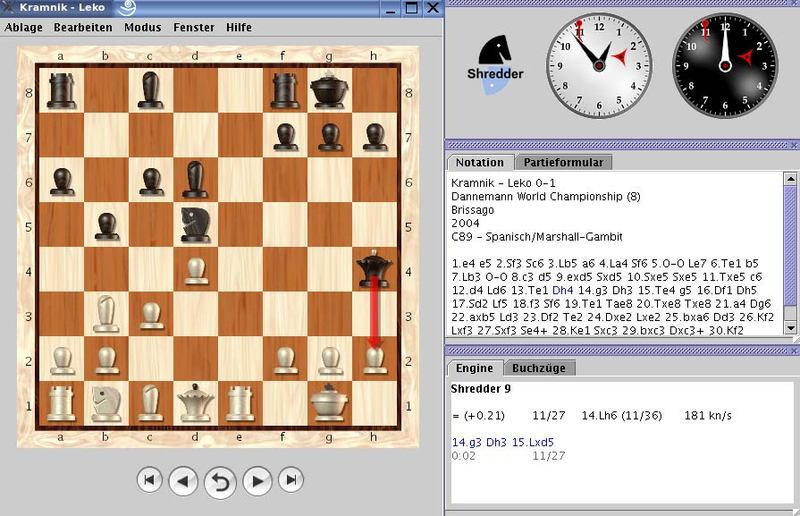Click the white analog chess clock
The image size is (800, 516).
(x=593, y=54)
